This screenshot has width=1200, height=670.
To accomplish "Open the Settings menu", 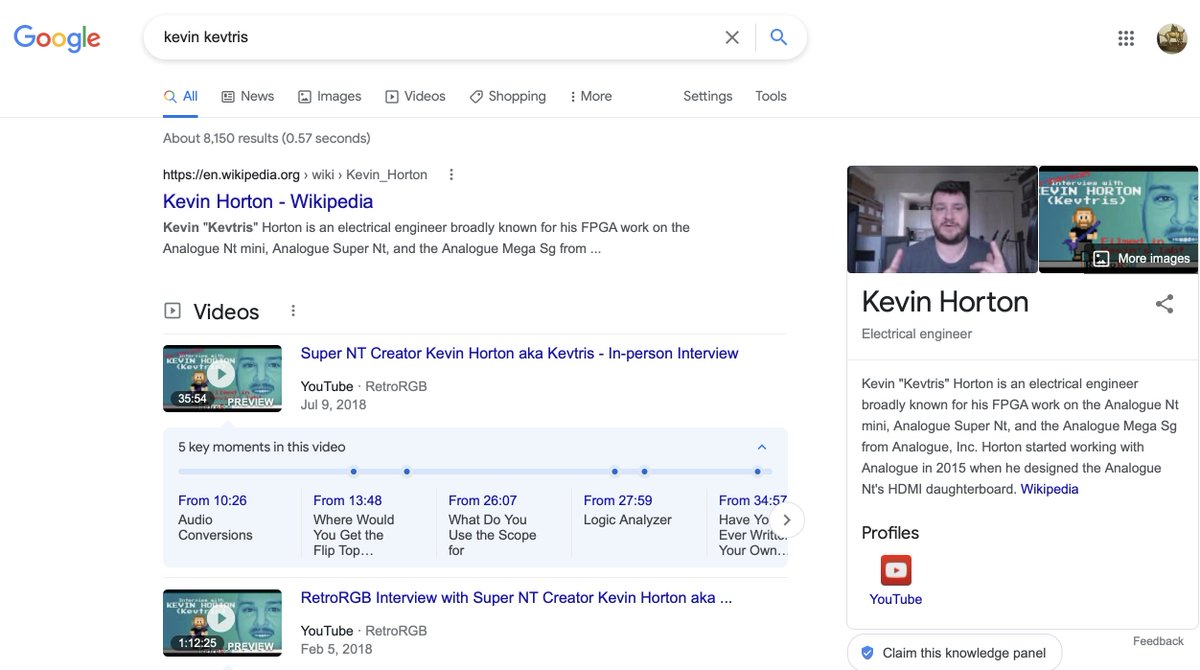I will coord(708,96).
